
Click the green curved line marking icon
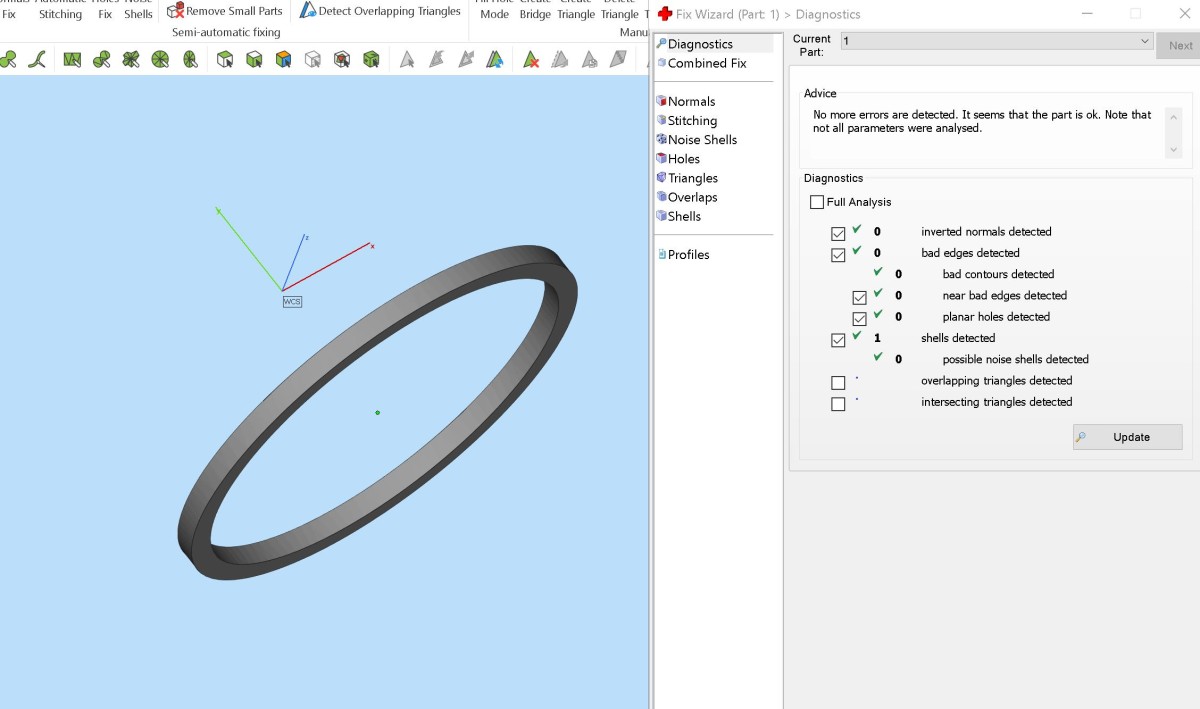(x=37, y=60)
